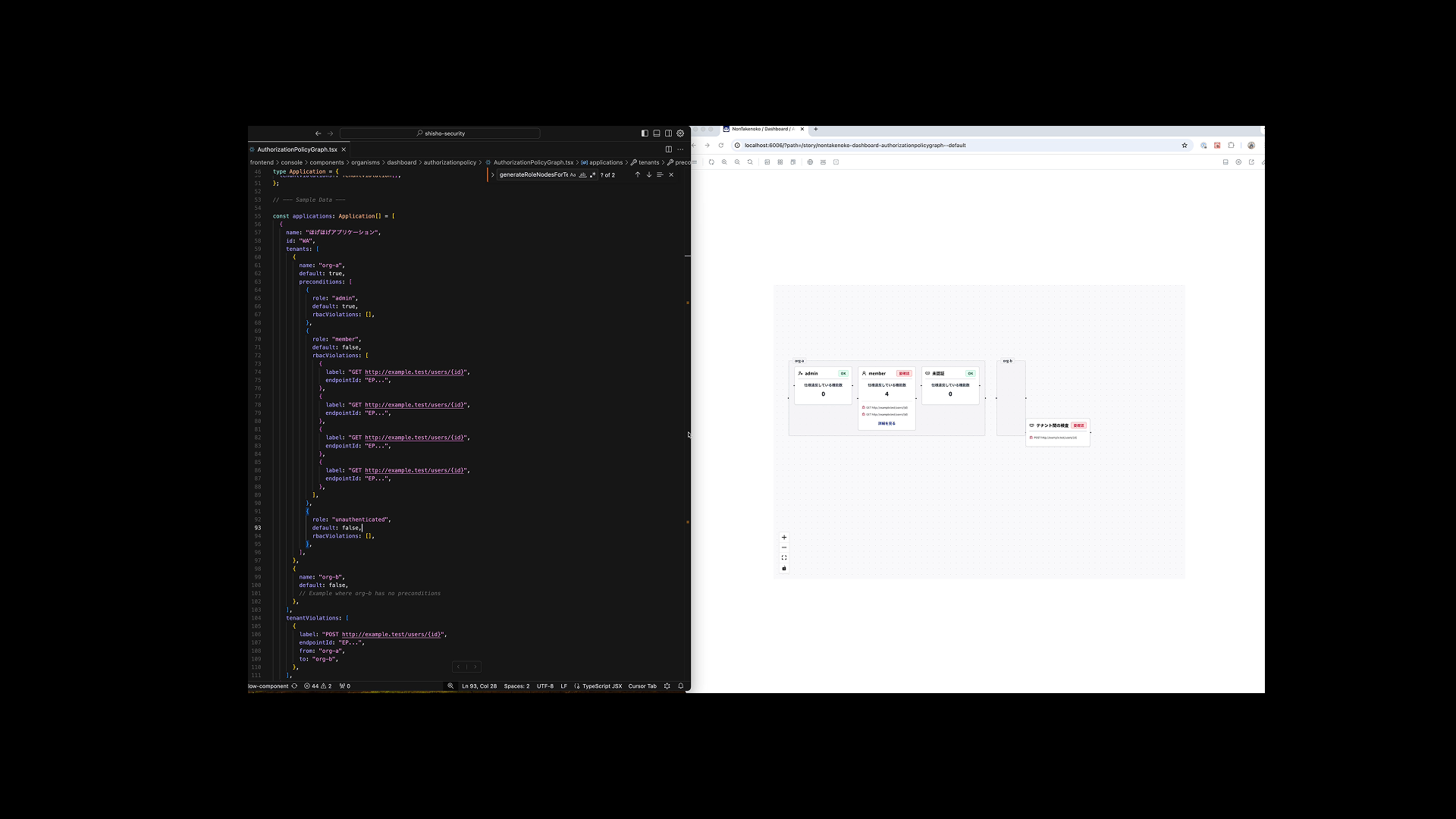1456x819 pixels.
Task: Click the errors and warnings status item
Action: tap(318, 686)
